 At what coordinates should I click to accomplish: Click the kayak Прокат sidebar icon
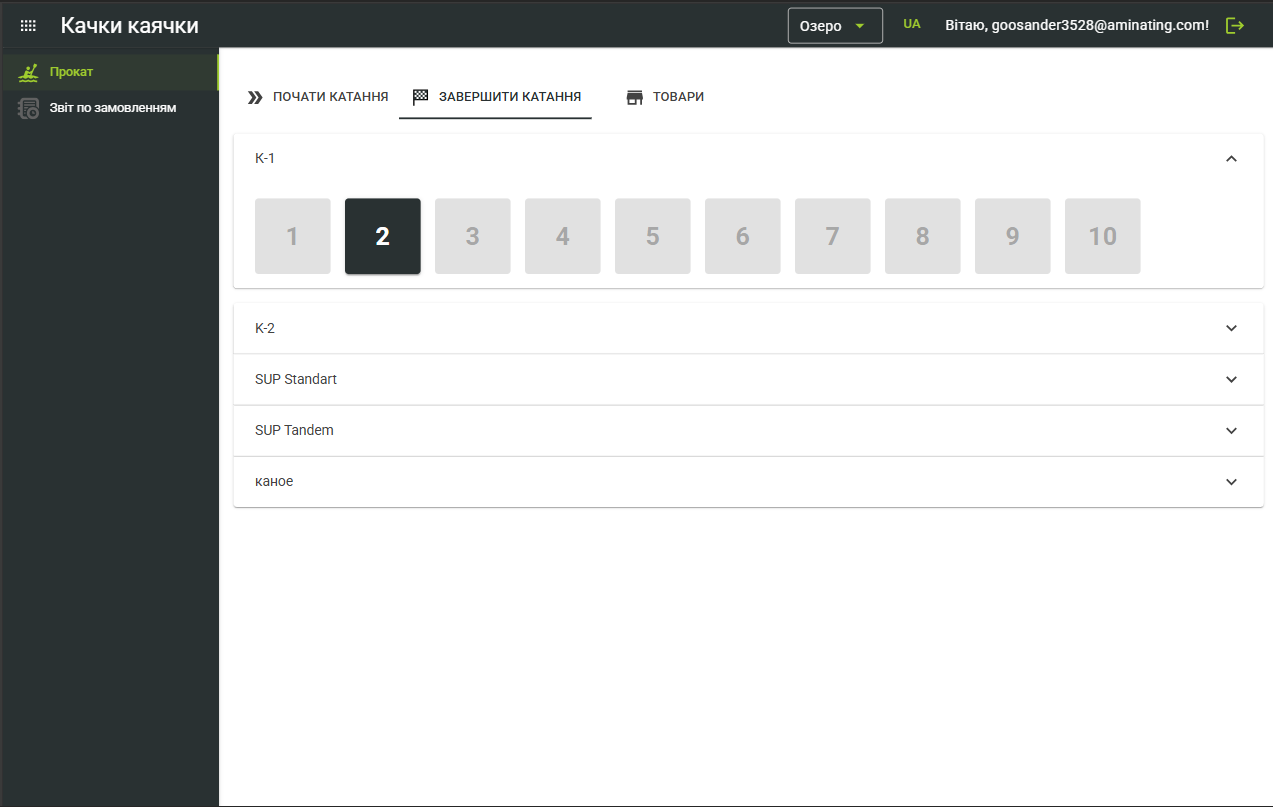(x=29, y=72)
